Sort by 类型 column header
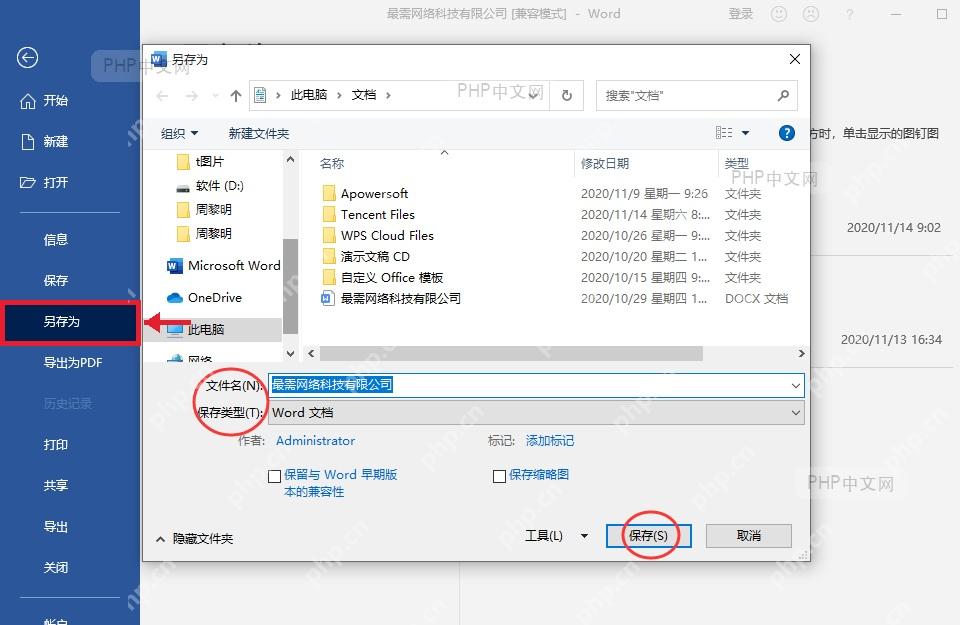The image size is (960, 625). point(737,163)
